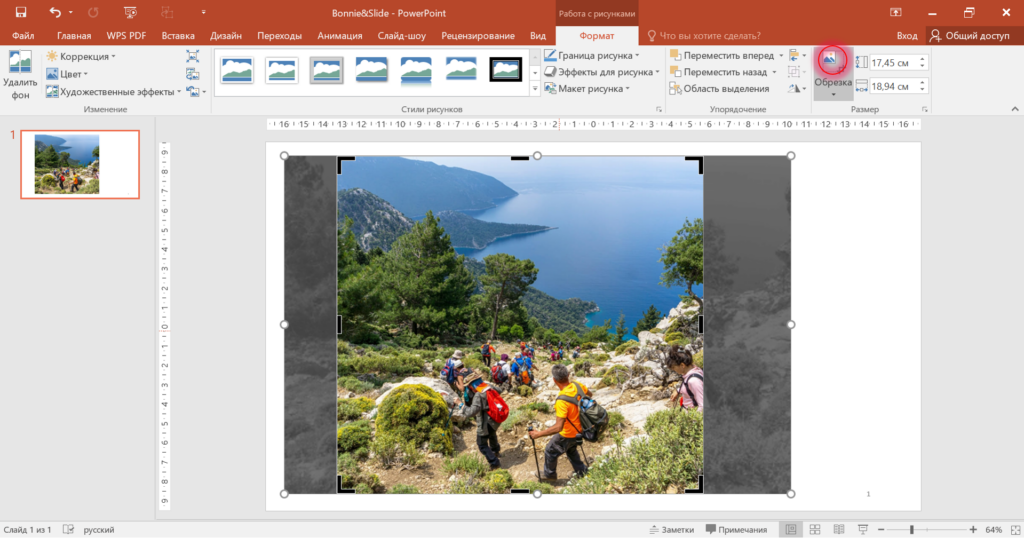
Task: Open the Цвет dropdown
Action: [x=67, y=74]
